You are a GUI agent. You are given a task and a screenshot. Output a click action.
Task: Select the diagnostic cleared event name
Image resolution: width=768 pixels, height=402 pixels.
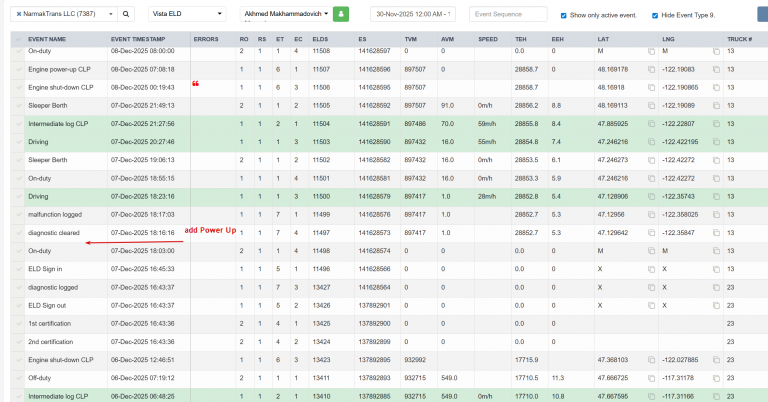[54, 233]
